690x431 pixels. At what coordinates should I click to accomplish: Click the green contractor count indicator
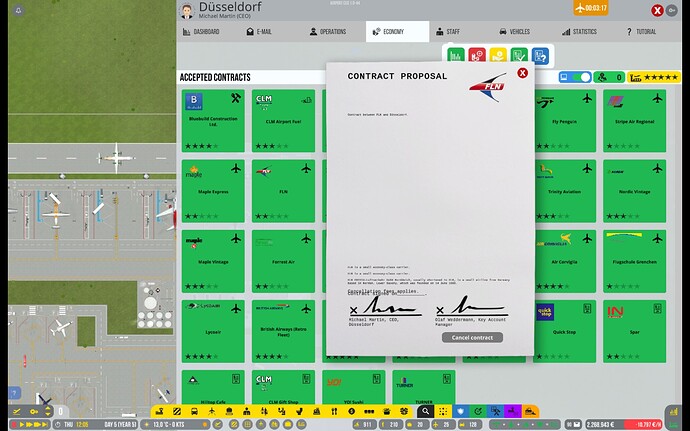609,77
